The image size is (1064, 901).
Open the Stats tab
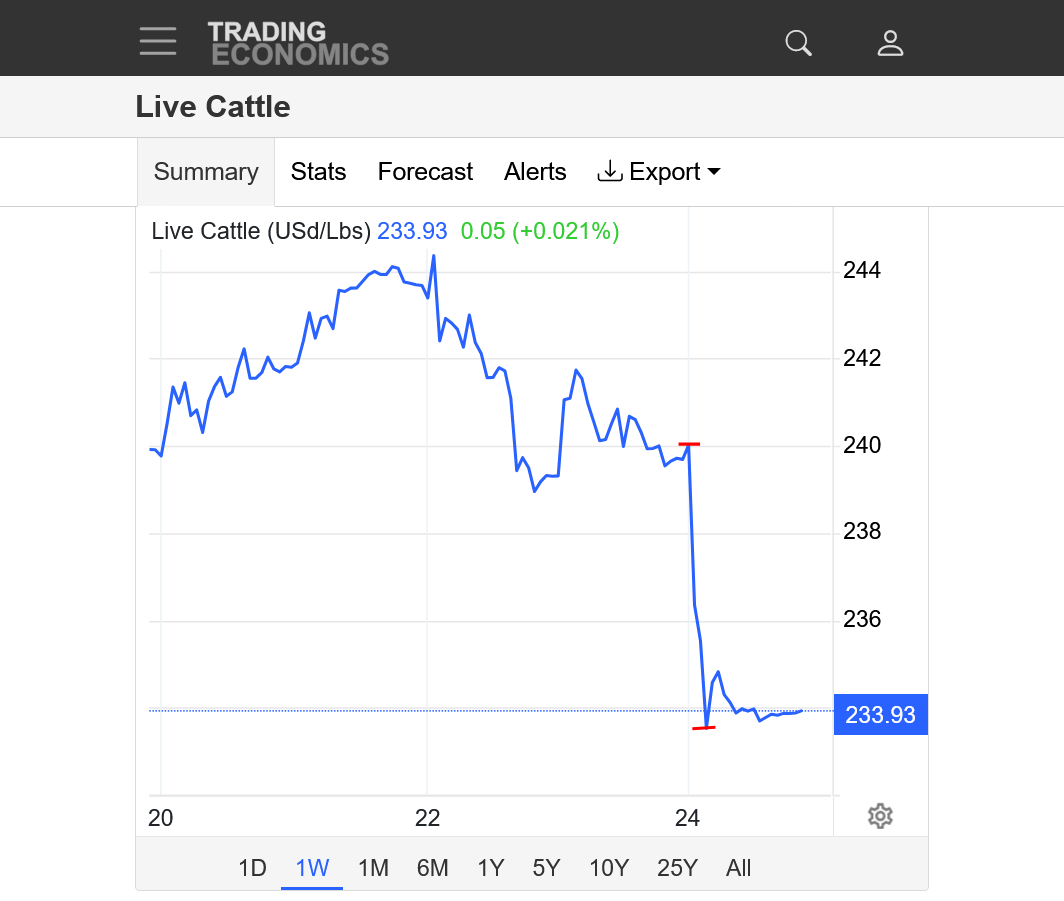[318, 172]
